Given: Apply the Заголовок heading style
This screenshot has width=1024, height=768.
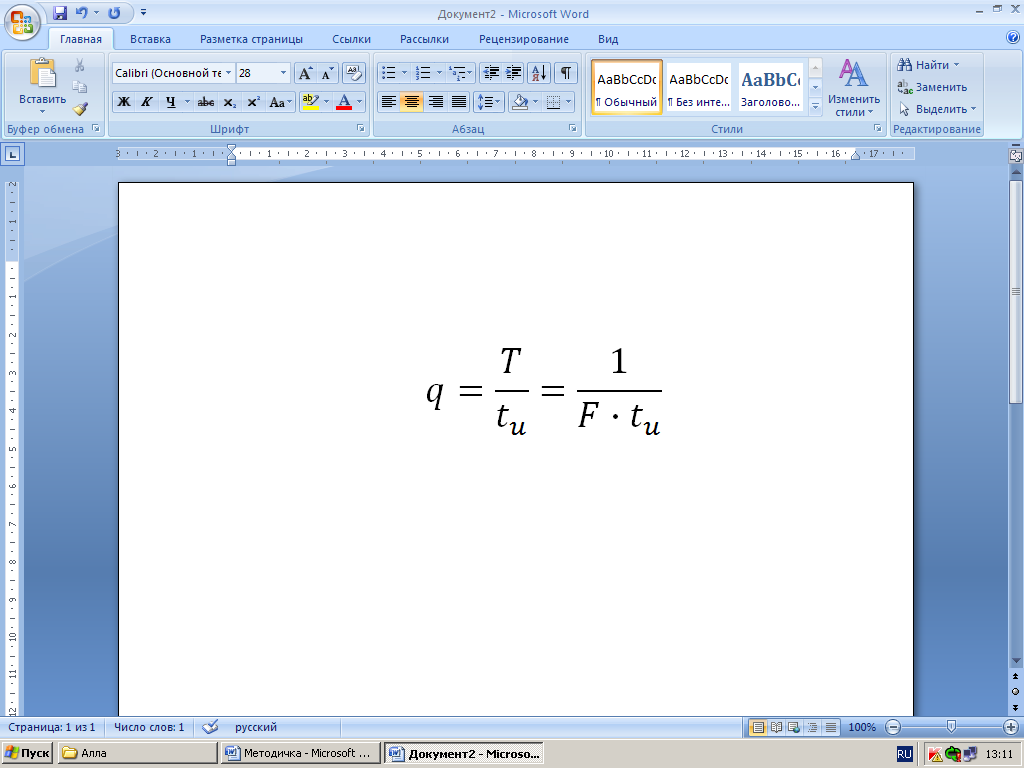Looking at the screenshot, I should (x=771, y=87).
